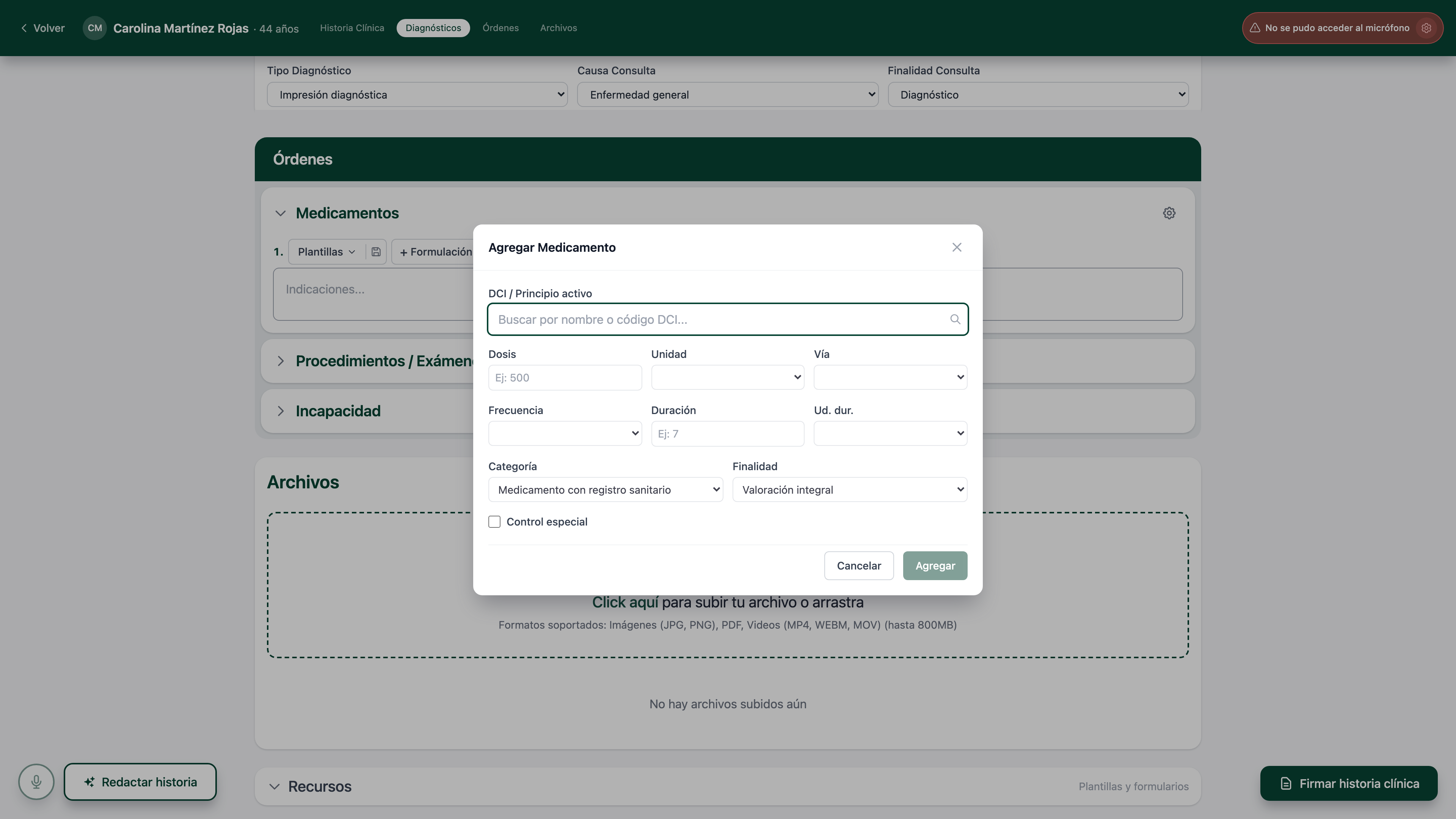1456x819 pixels.
Task: Switch to the Historia Clínica tab
Action: coord(351,28)
